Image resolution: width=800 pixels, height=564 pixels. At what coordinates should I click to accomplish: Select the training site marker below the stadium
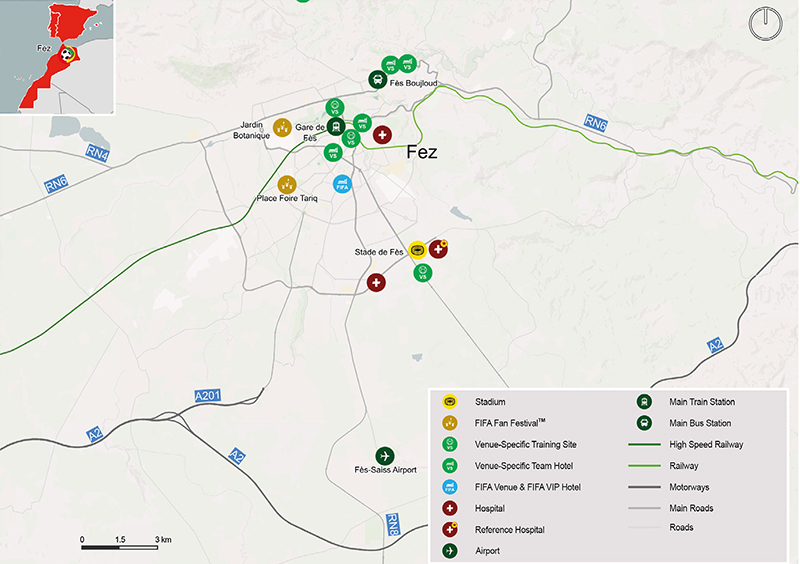422,273
